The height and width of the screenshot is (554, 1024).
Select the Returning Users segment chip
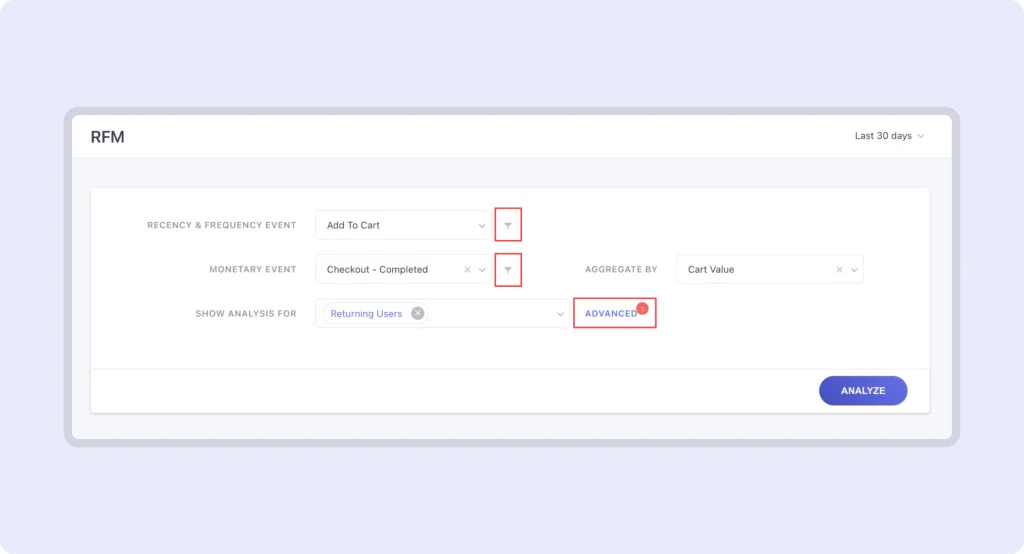point(366,314)
